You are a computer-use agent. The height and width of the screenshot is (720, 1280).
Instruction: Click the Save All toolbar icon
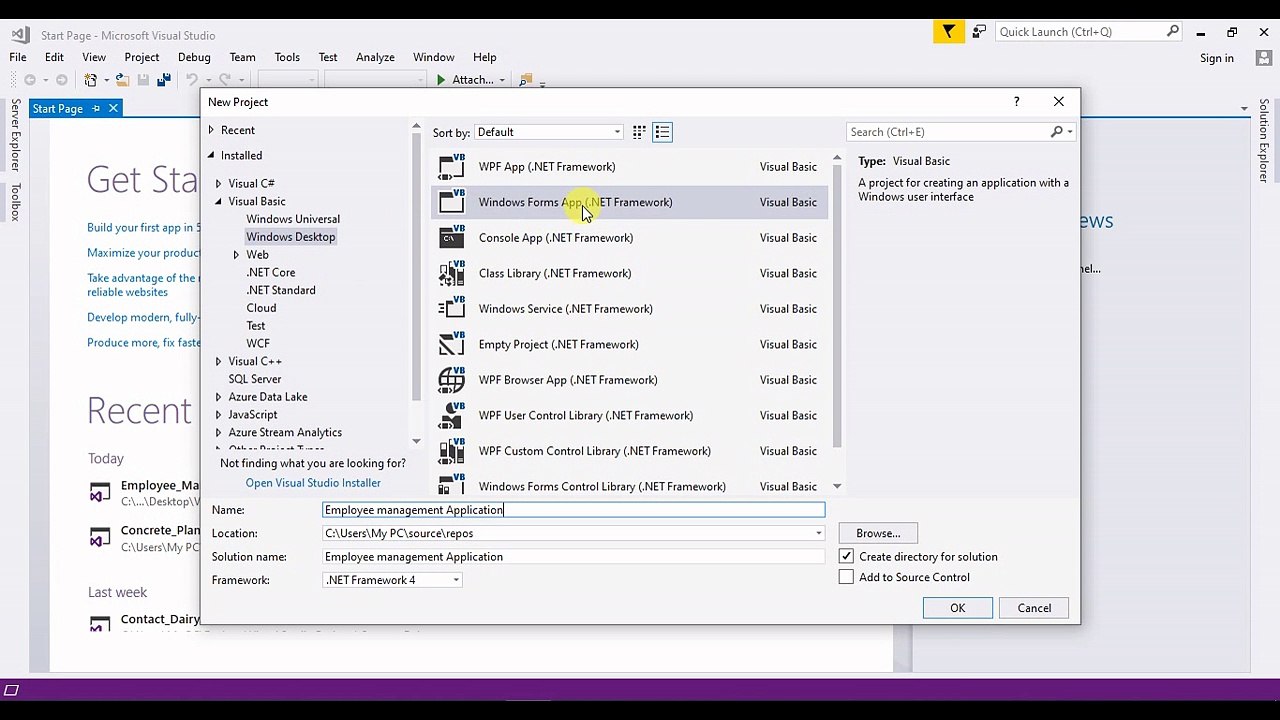(163, 80)
